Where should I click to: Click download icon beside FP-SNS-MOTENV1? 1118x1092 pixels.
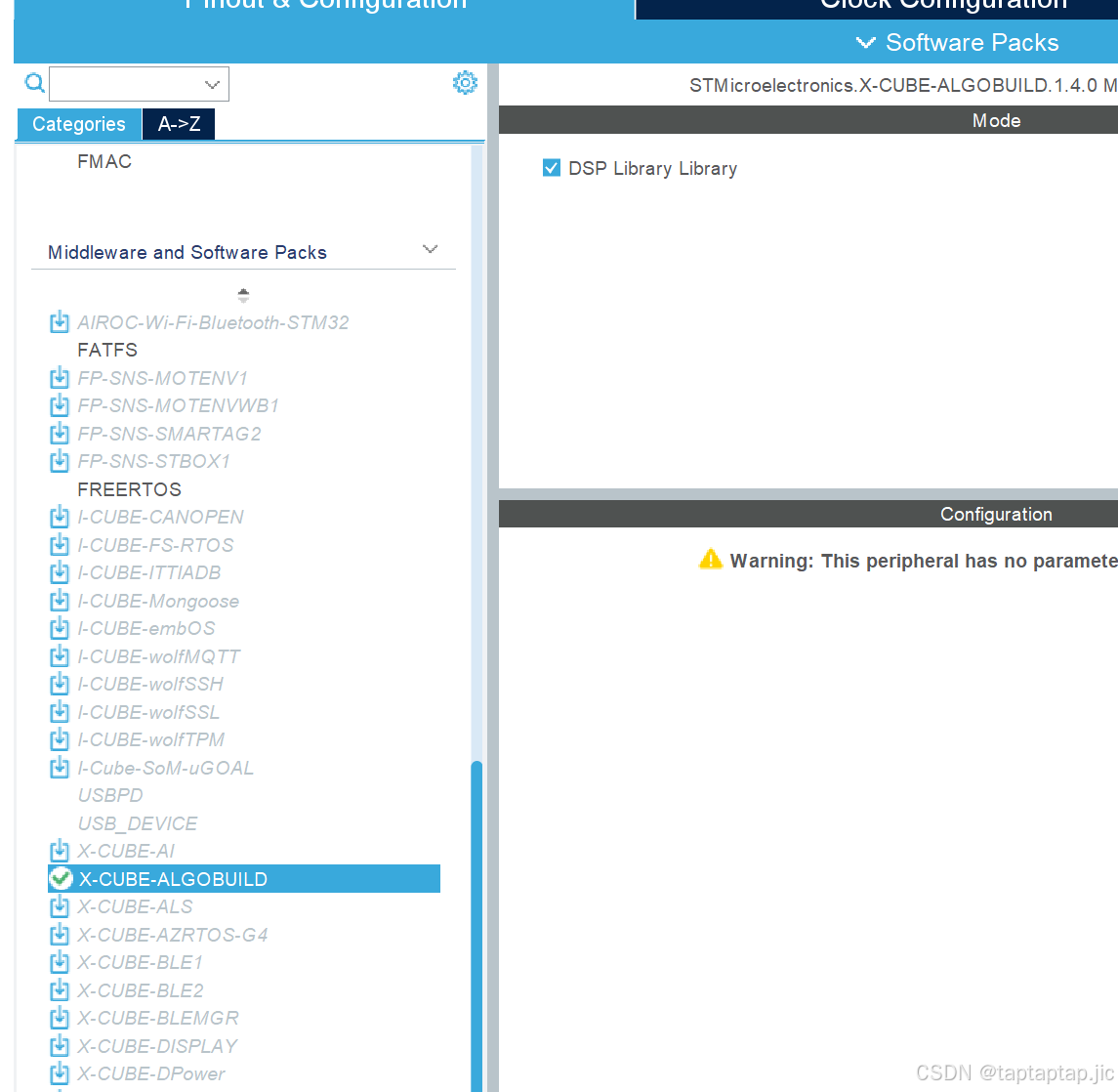(x=60, y=377)
